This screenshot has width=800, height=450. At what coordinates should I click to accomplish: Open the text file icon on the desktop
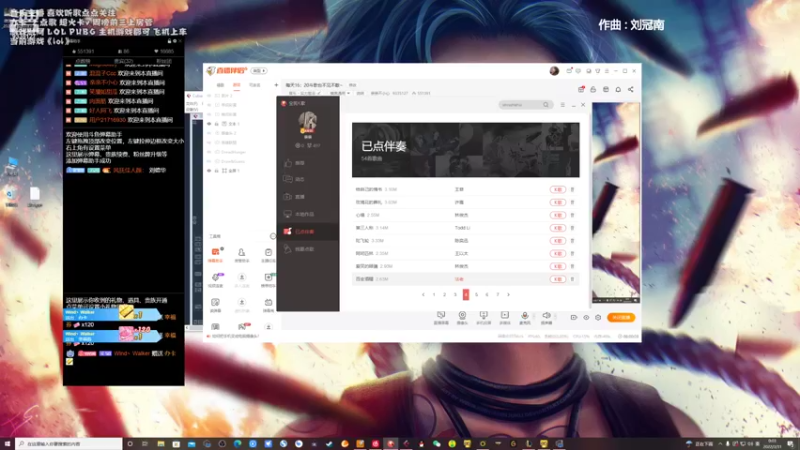click(35, 196)
